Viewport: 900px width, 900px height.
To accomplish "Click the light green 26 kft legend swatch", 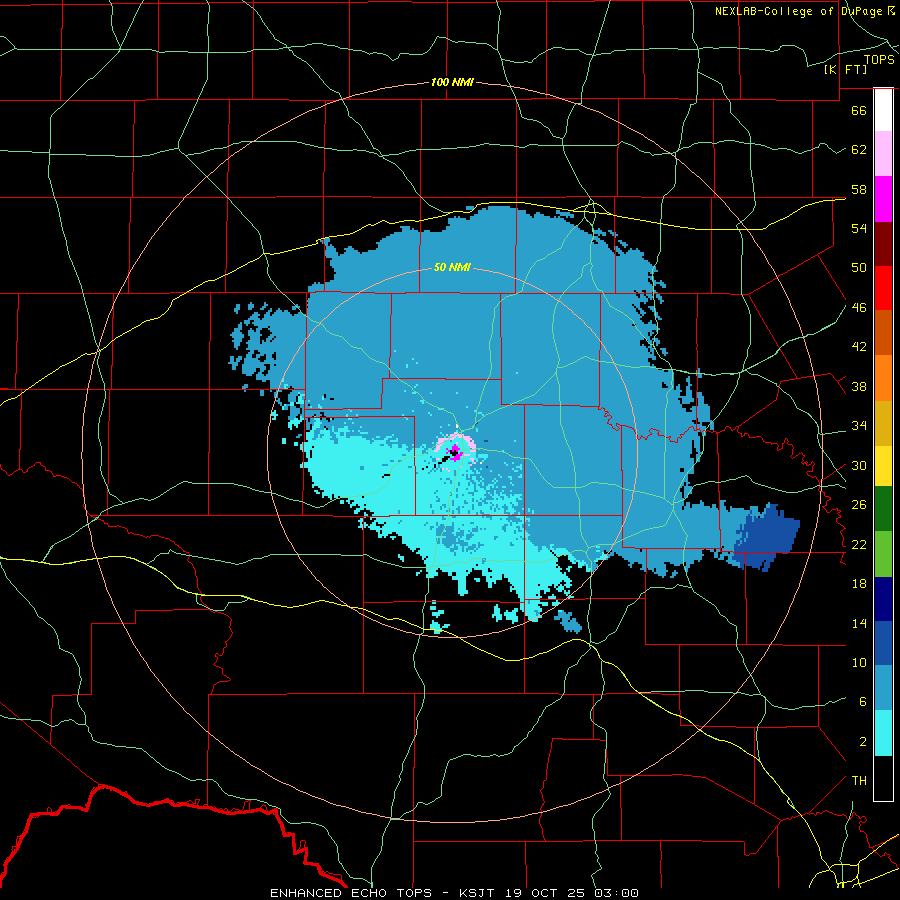I will (x=883, y=553).
